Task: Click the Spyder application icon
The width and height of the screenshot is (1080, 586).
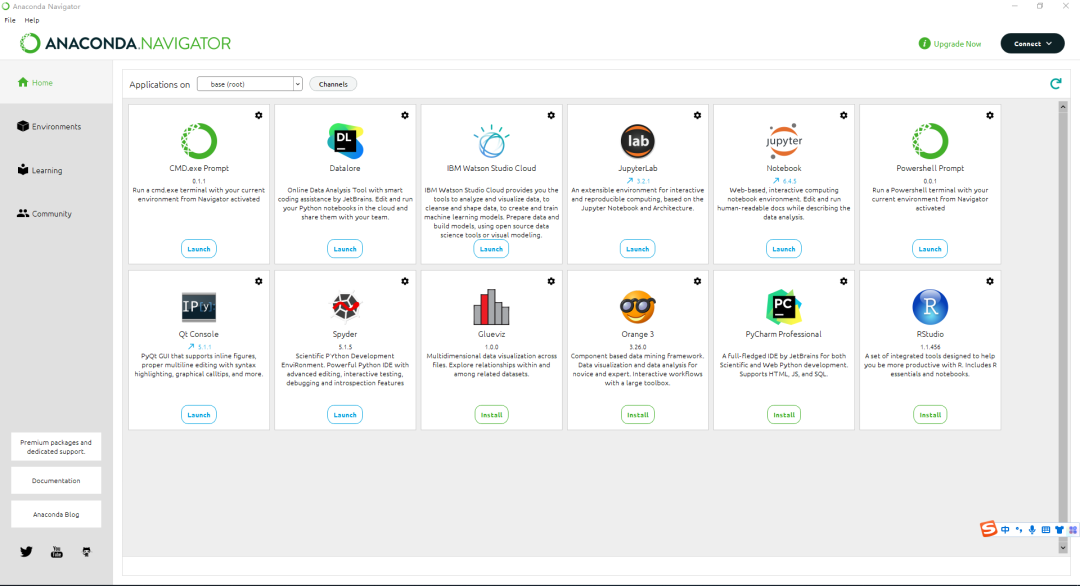Action: [345, 307]
